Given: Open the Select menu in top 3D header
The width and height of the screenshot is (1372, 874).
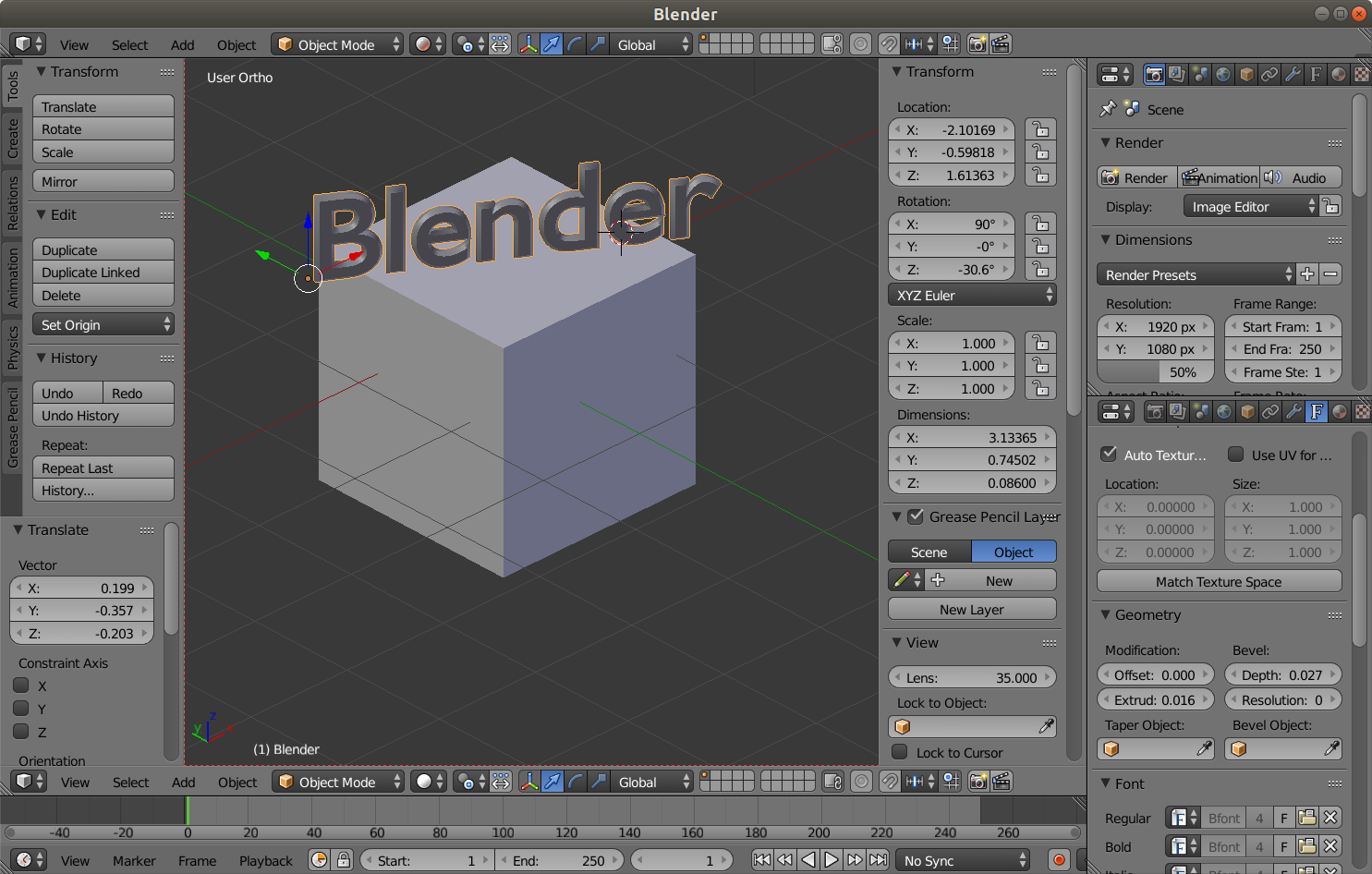Looking at the screenshot, I should click(x=129, y=45).
